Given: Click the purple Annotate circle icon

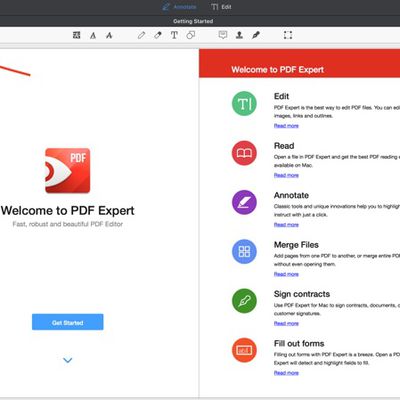Looking at the screenshot, I should (x=244, y=202).
